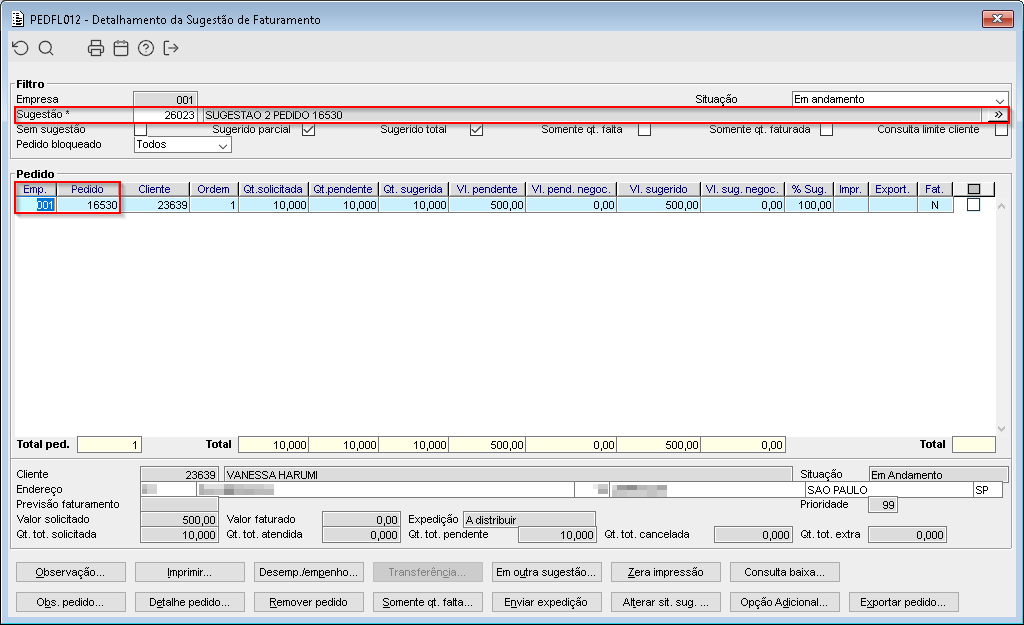Open the magnifier search toolbar icon
The image size is (1024, 625).
coord(46,48)
